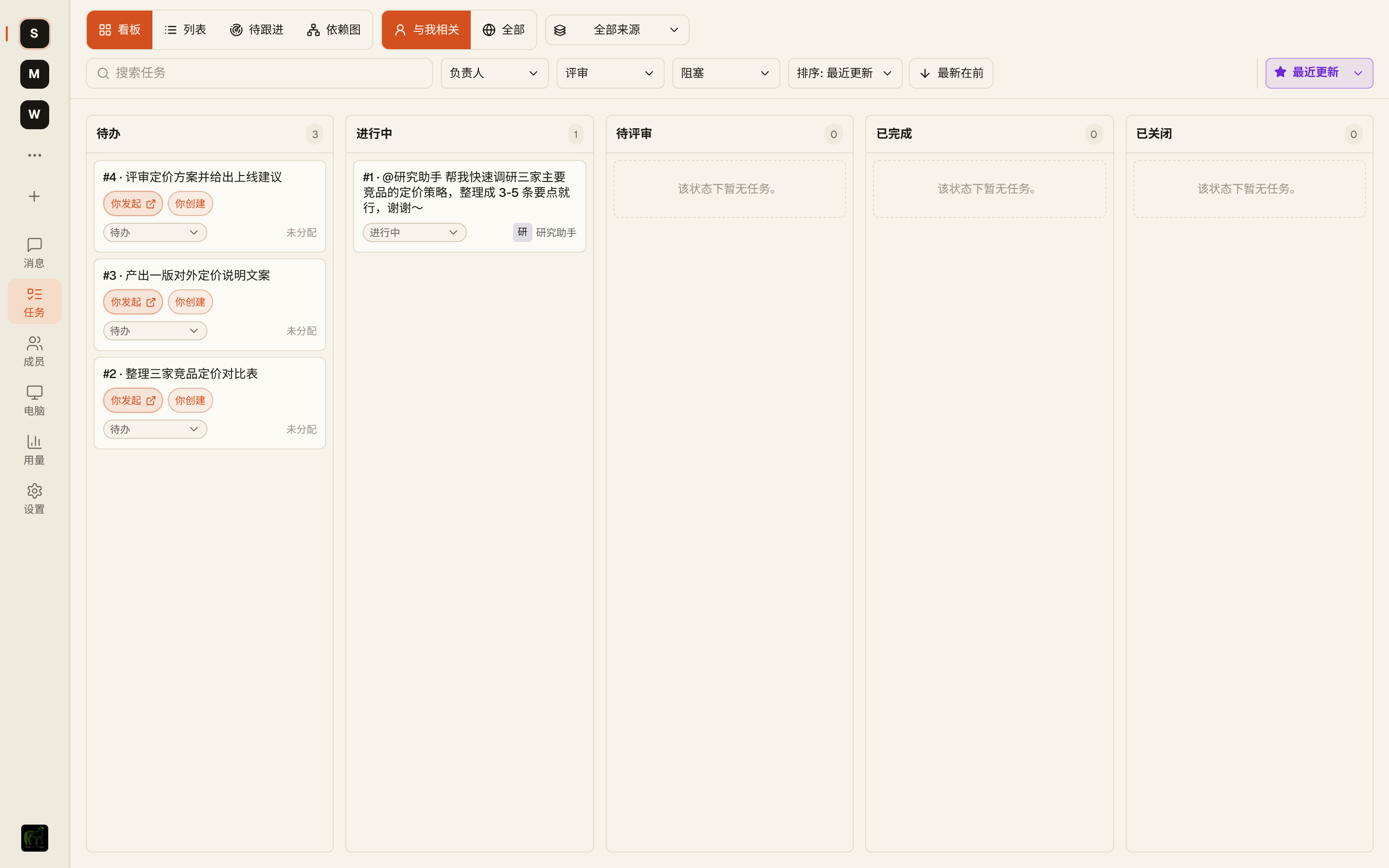Open 设置 settings in sidebar

click(34, 498)
